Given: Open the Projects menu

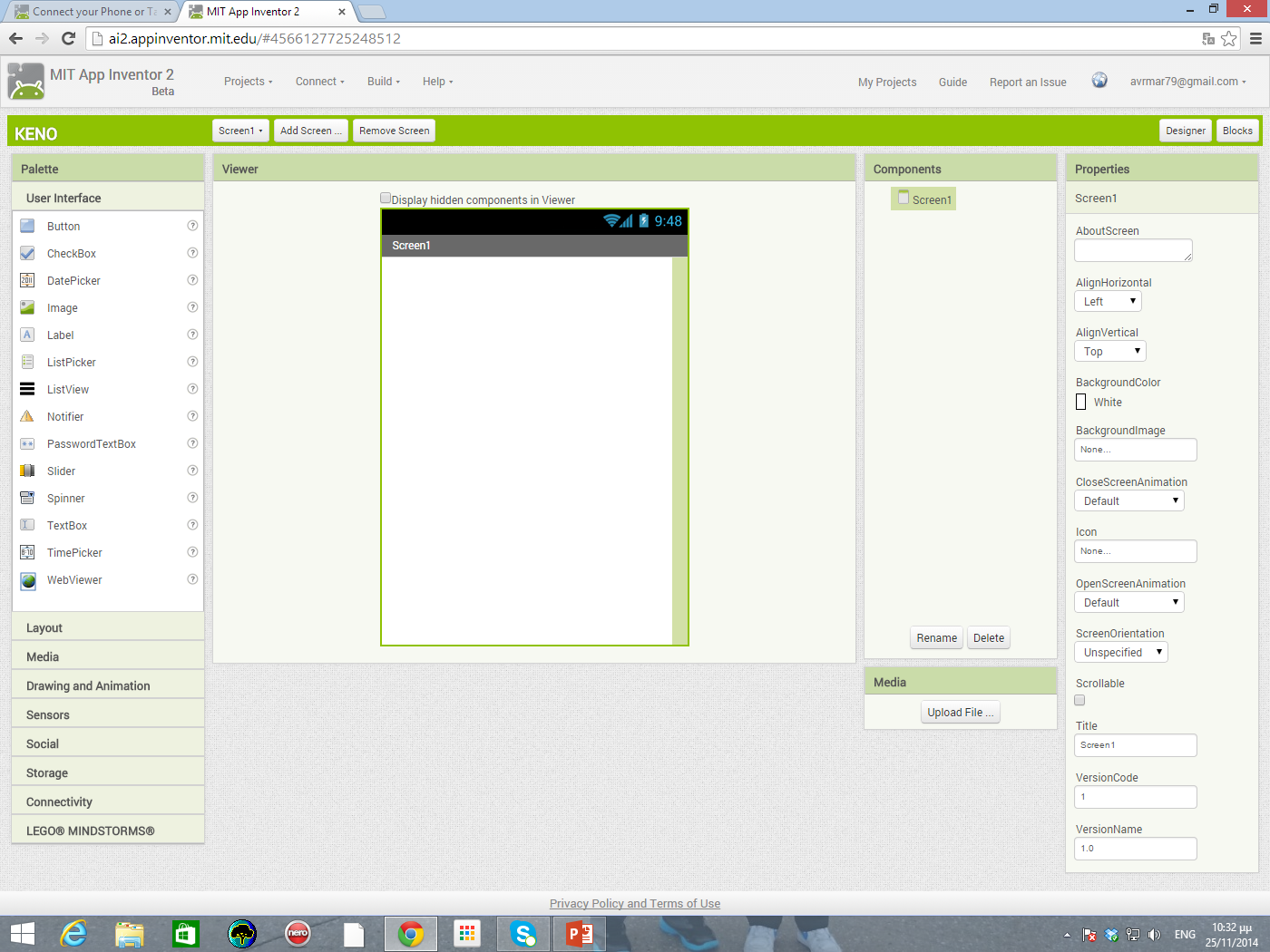Looking at the screenshot, I should pos(248,81).
